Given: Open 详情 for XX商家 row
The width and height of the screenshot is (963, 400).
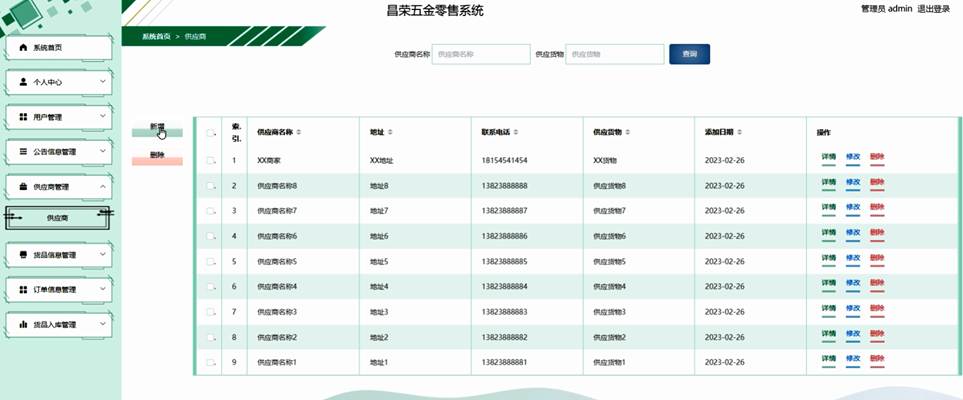Looking at the screenshot, I should pos(828,158).
